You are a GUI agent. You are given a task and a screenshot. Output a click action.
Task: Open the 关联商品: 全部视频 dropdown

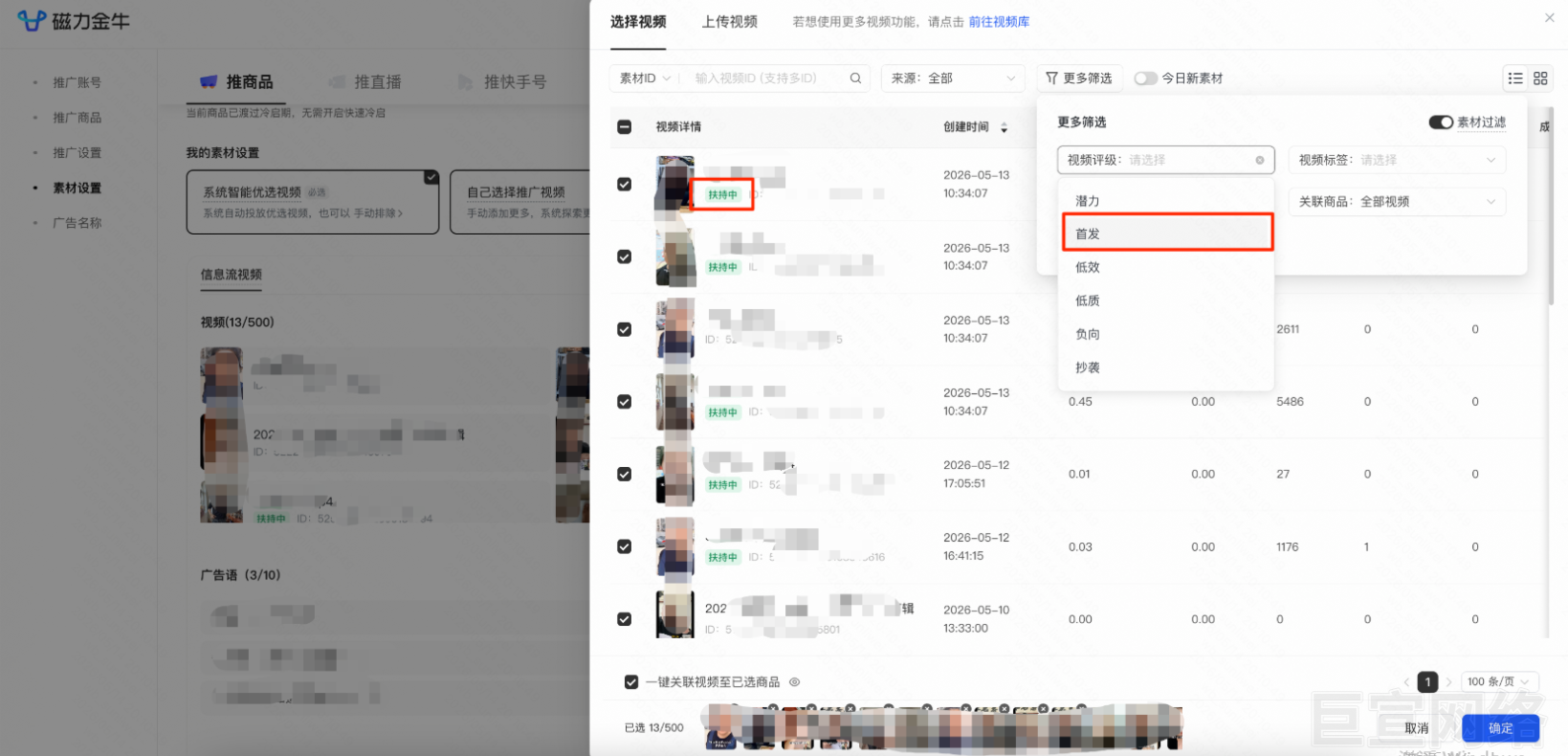click(x=1397, y=202)
